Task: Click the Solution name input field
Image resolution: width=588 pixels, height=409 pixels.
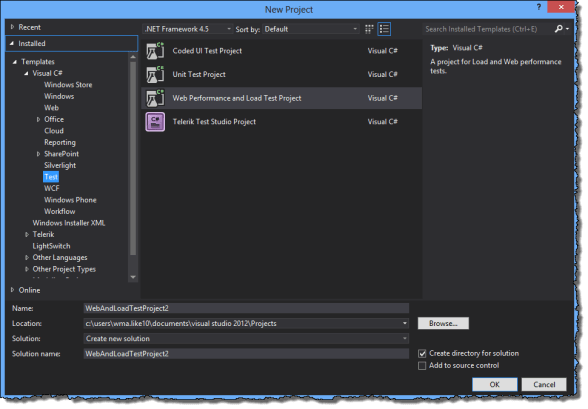Action: 246,354
